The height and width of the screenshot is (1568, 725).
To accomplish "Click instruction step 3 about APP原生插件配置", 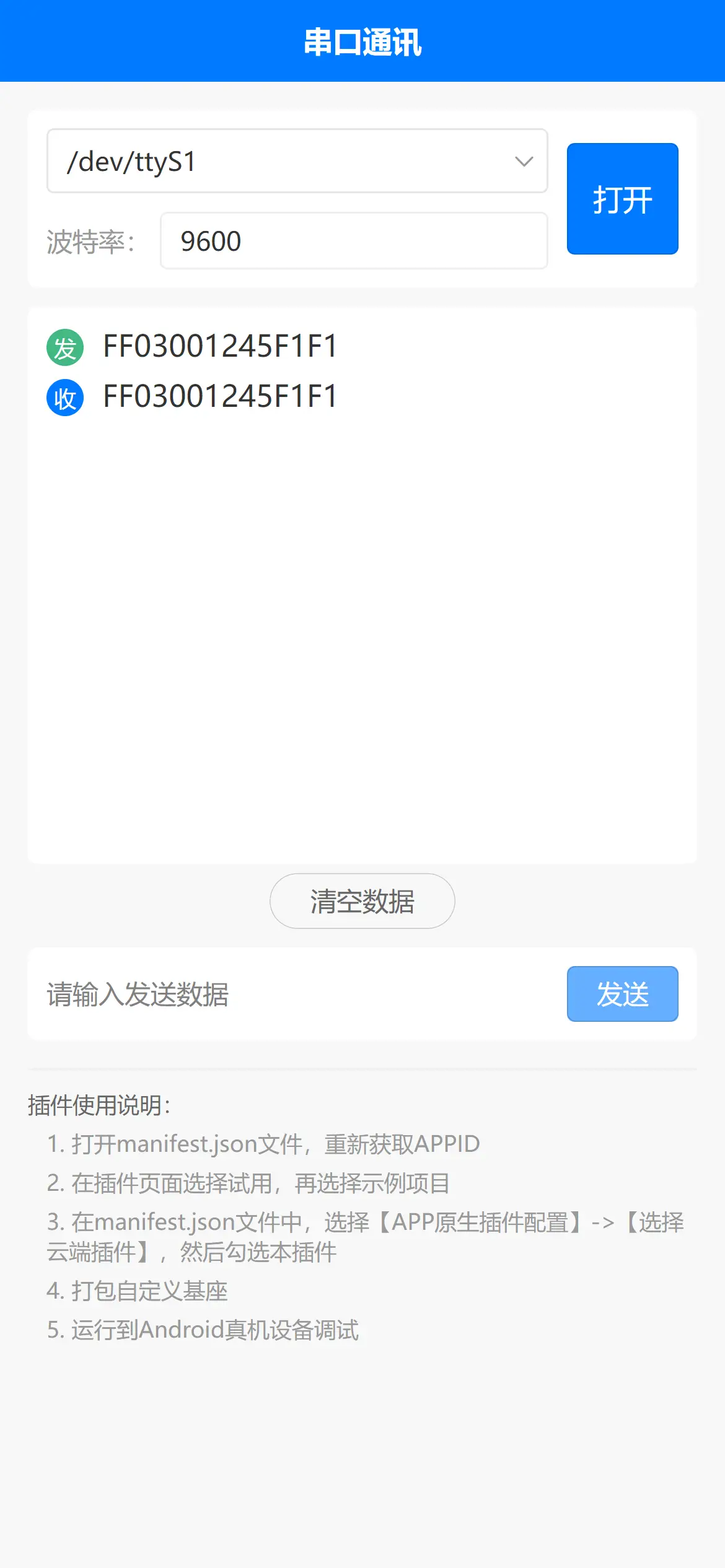I will 366,1237.
